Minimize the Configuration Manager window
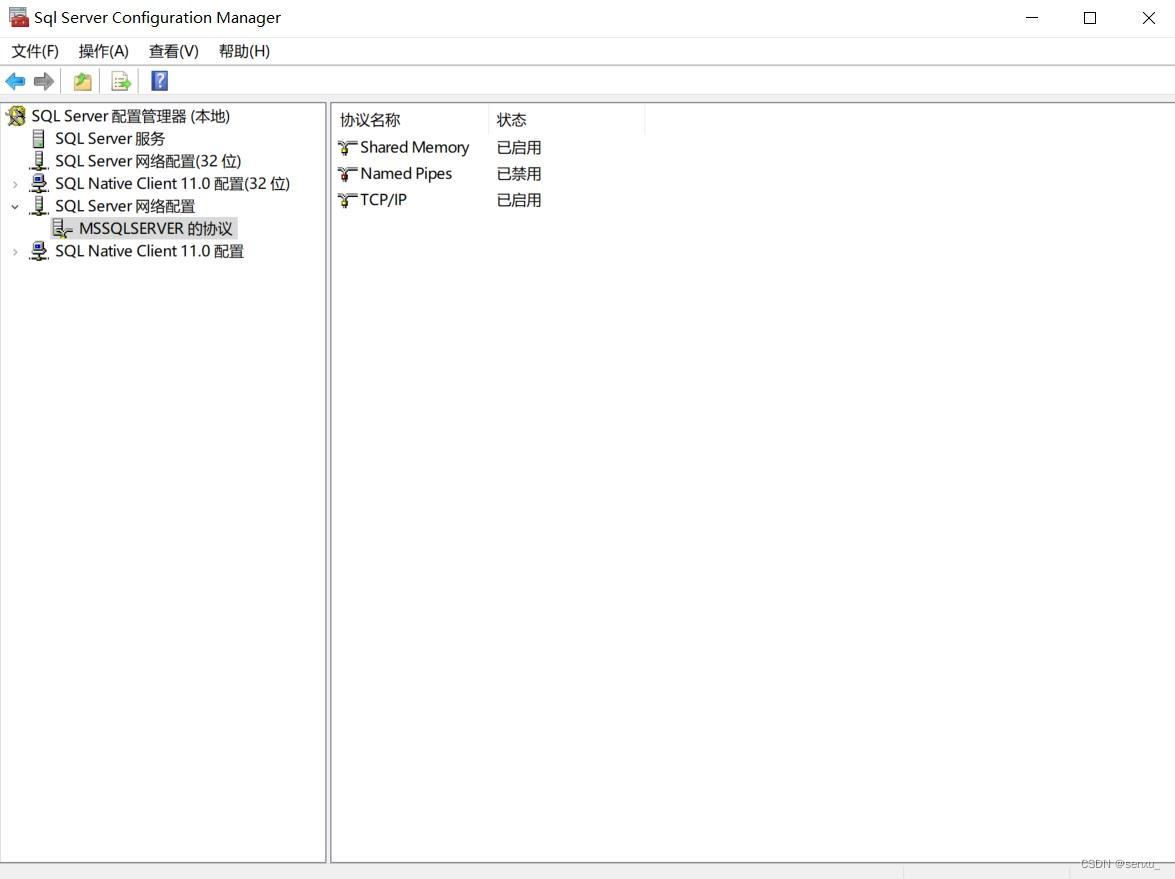 1032,18
